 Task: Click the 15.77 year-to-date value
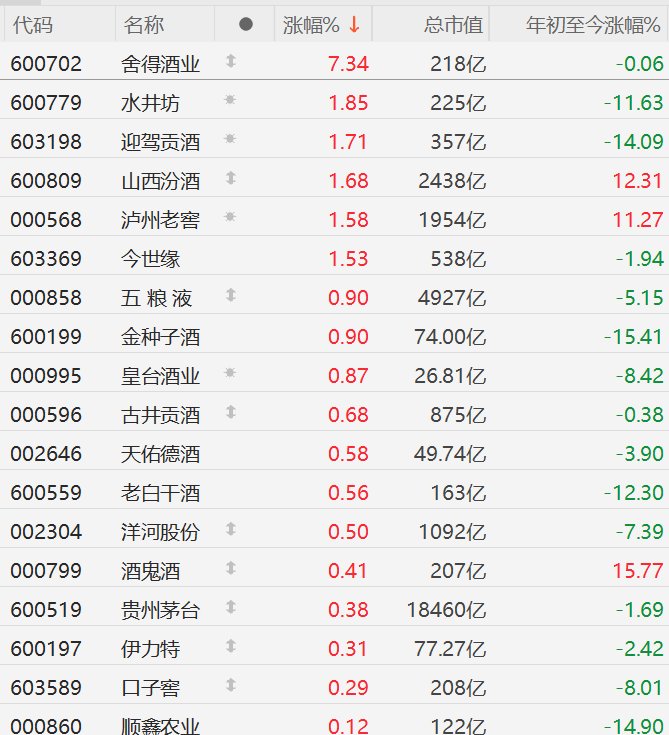638,570
